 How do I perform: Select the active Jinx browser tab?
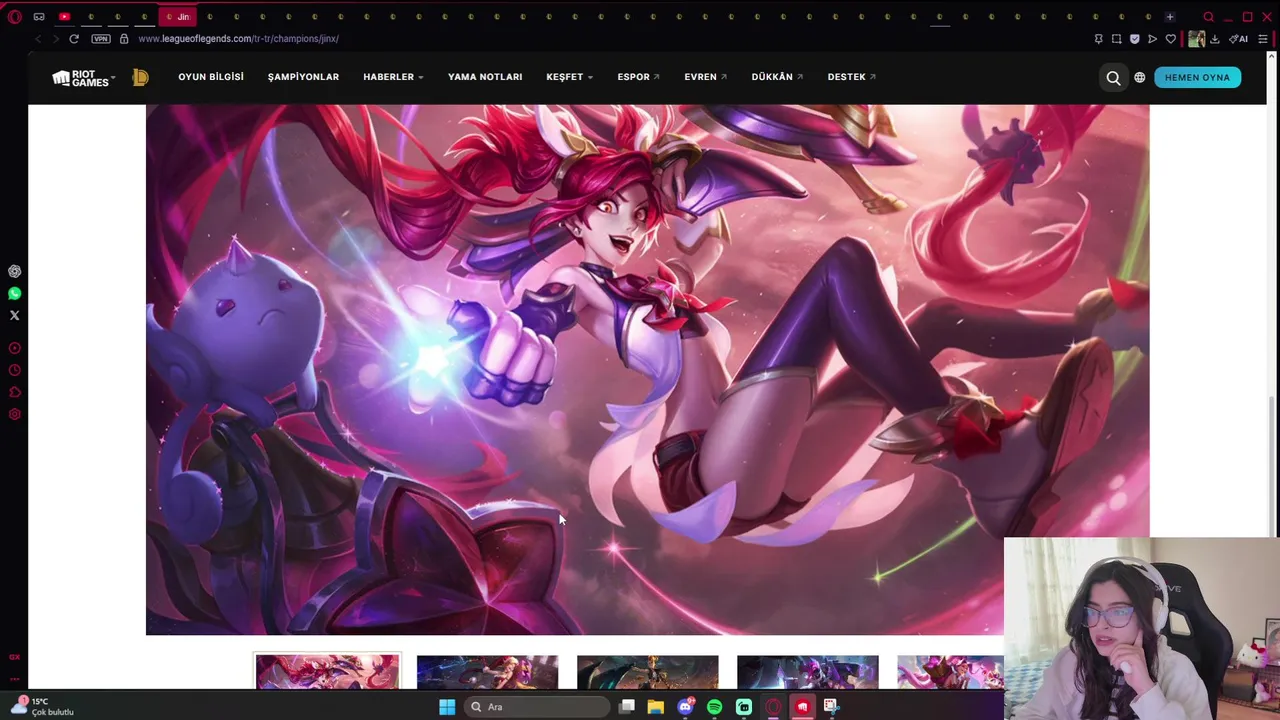pyautogui.click(x=177, y=17)
